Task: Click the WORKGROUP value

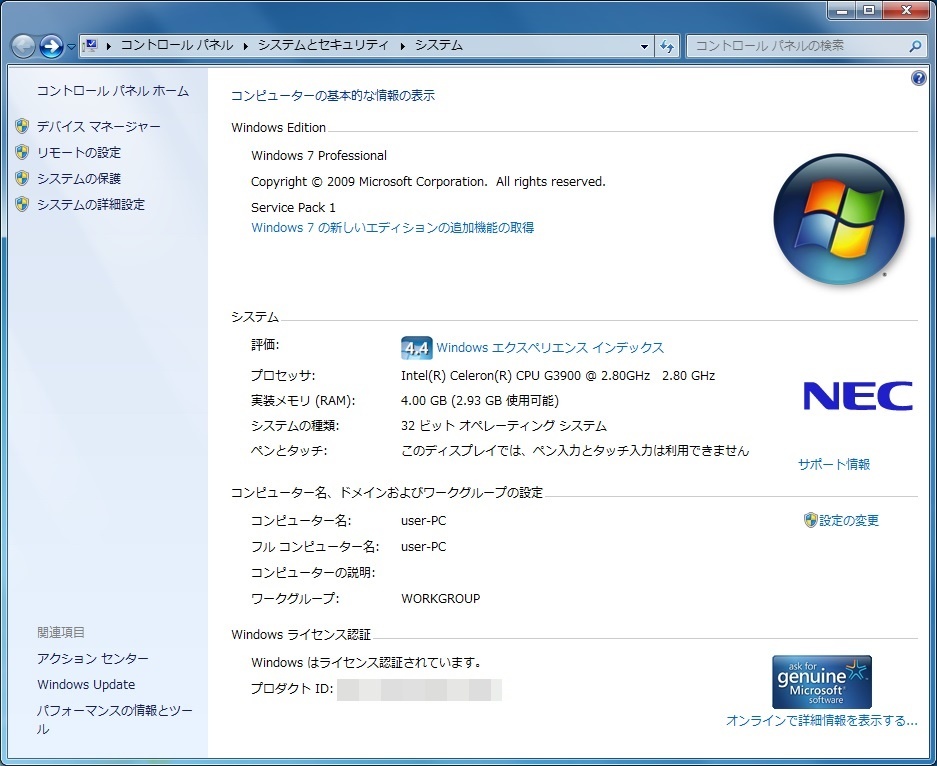Action: 440,599
